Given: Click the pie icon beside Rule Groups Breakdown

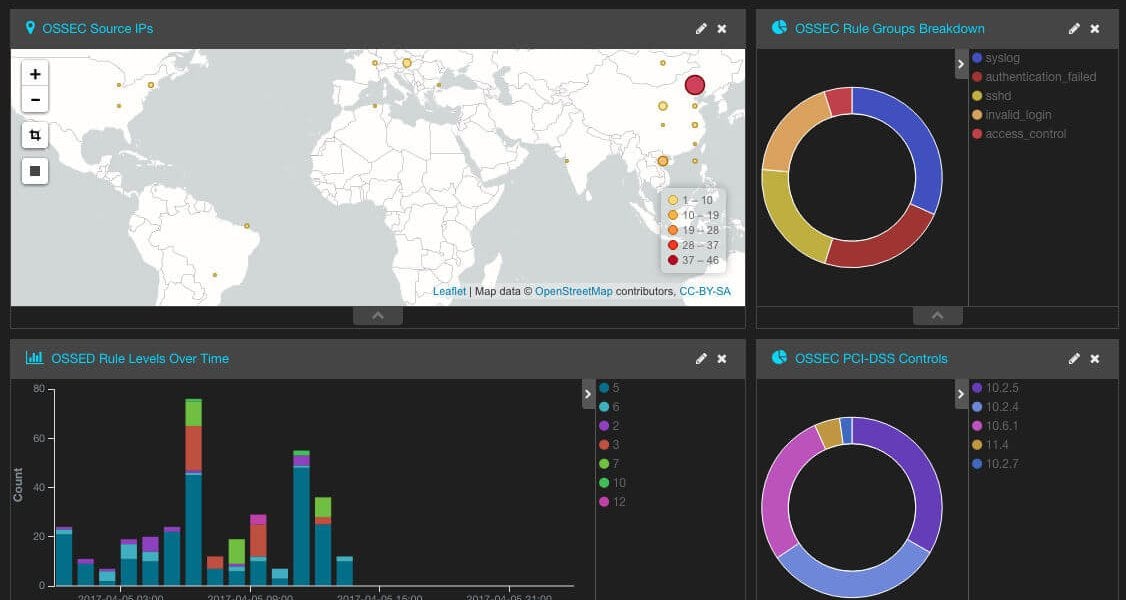Looking at the screenshot, I should click(779, 27).
